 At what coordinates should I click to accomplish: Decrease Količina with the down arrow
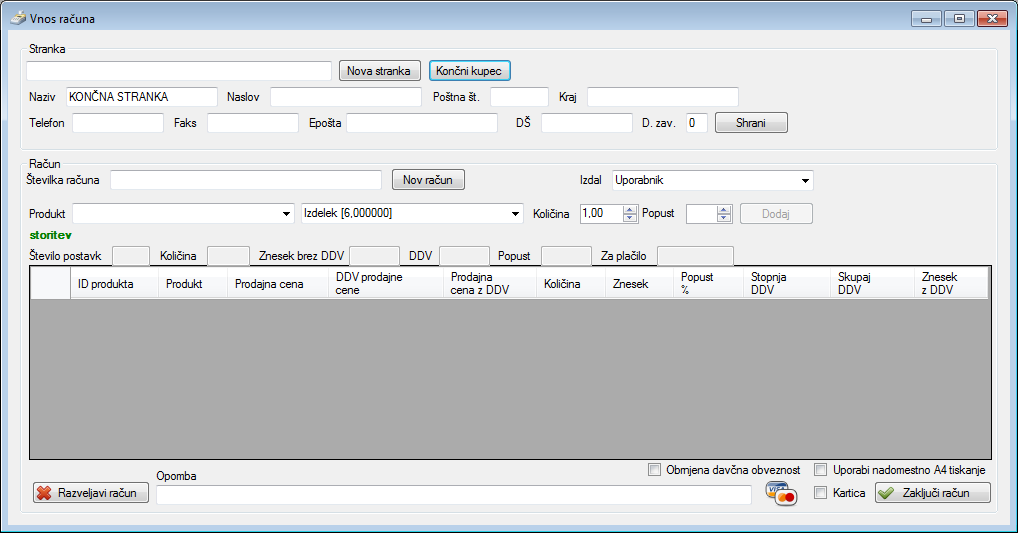pos(630,218)
